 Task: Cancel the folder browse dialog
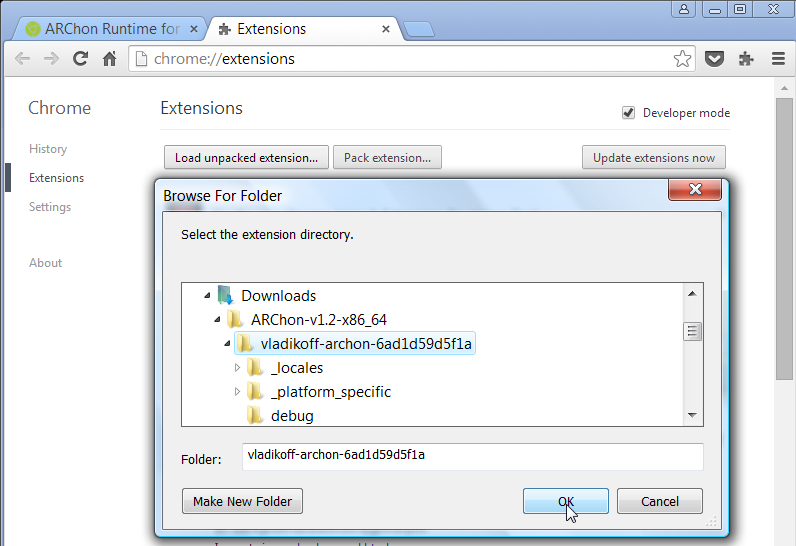click(x=659, y=501)
